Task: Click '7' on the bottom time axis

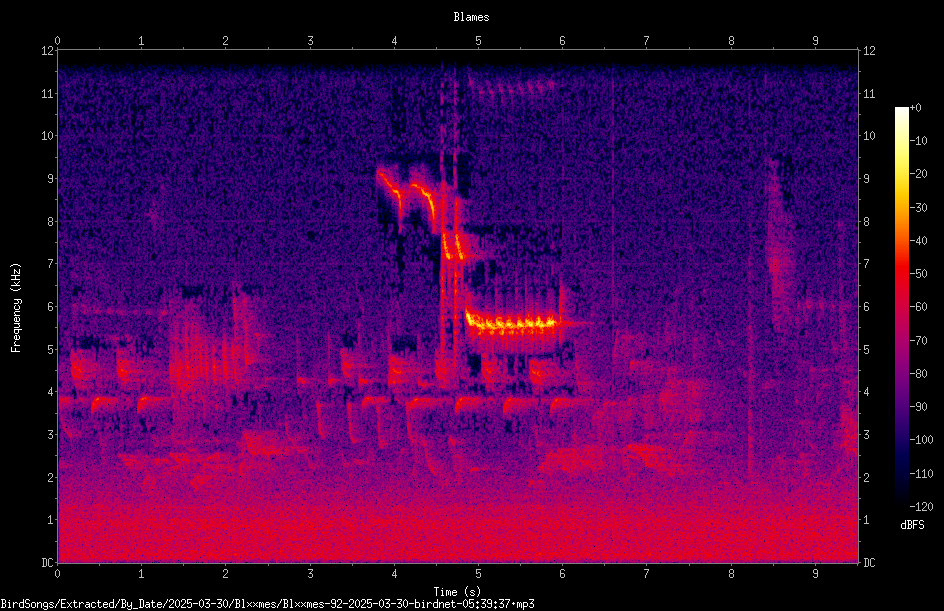Action: pos(647,574)
